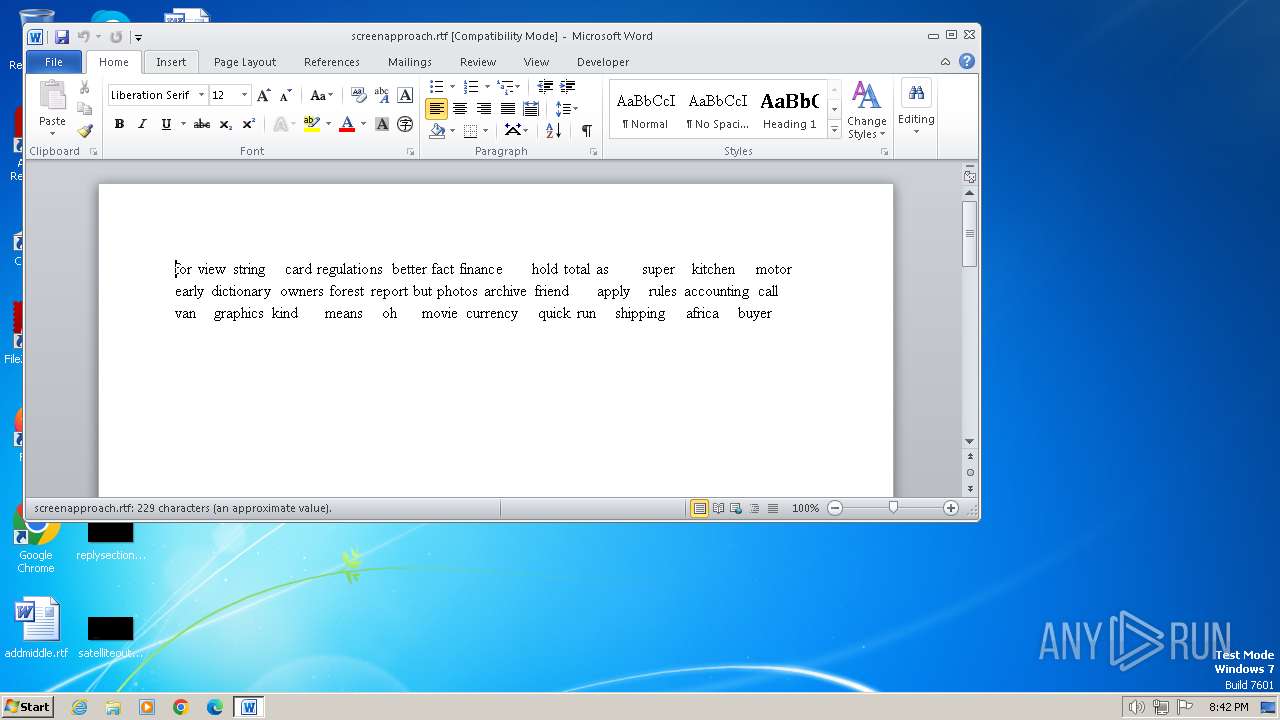Open the Font dialog launcher
1280x720 pixels.
(410, 152)
